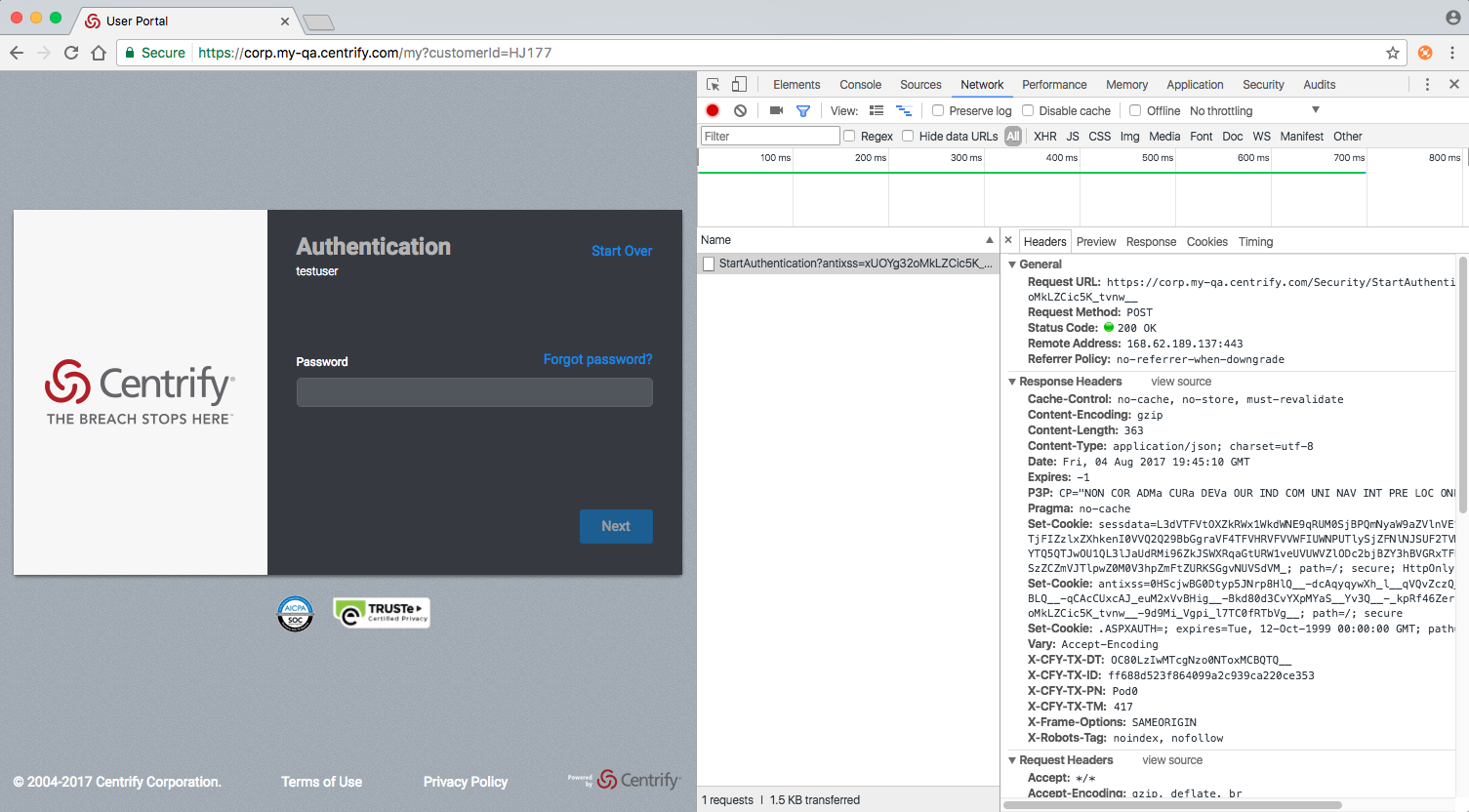The width and height of the screenshot is (1469, 812).
Task: Stop recording network log (red circle)
Action: (713, 111)
